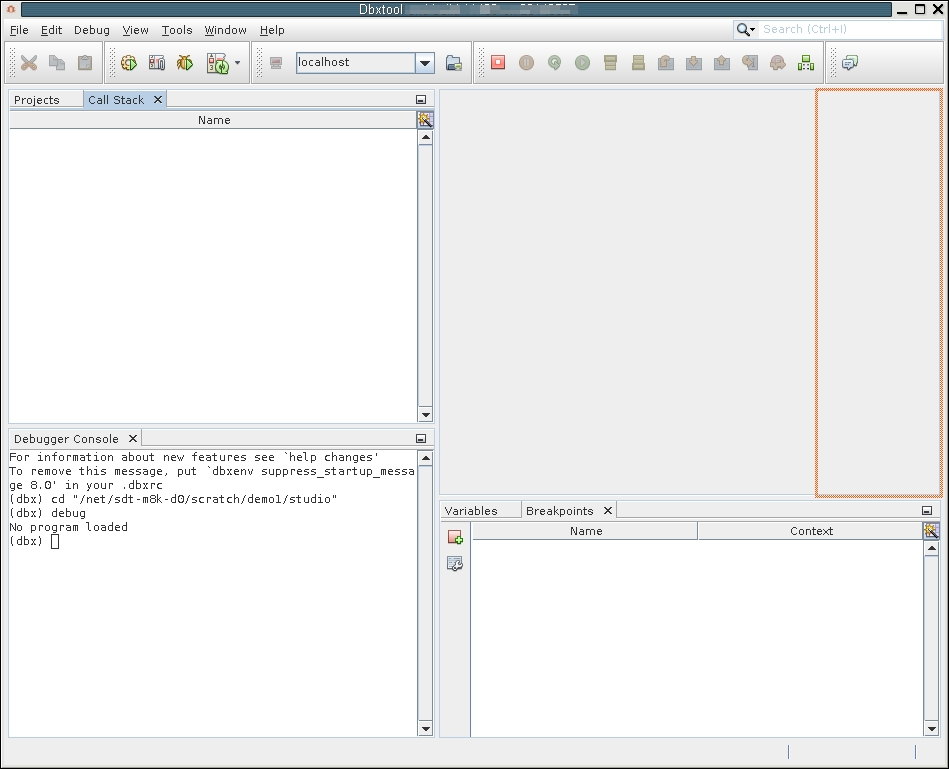Click the remote folder browse icon
The width and height of the screenshot is (949, 769).
pyautogui.click(x=454, y=63)
